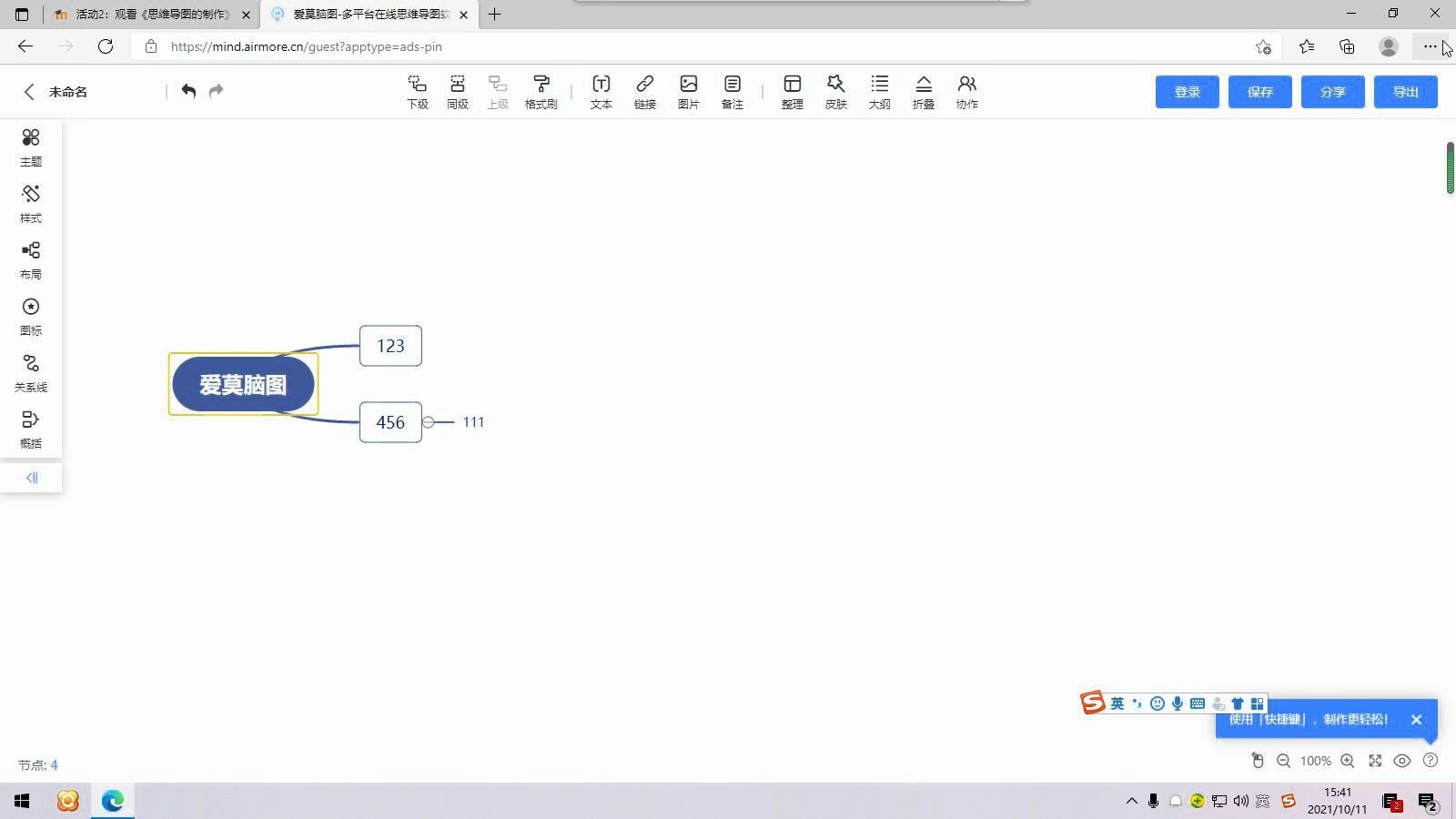The width and height of the screenshot is (1456, 819).
Task: Select the 爱莫脑图 central node
Action: click(x=243, y=385)
